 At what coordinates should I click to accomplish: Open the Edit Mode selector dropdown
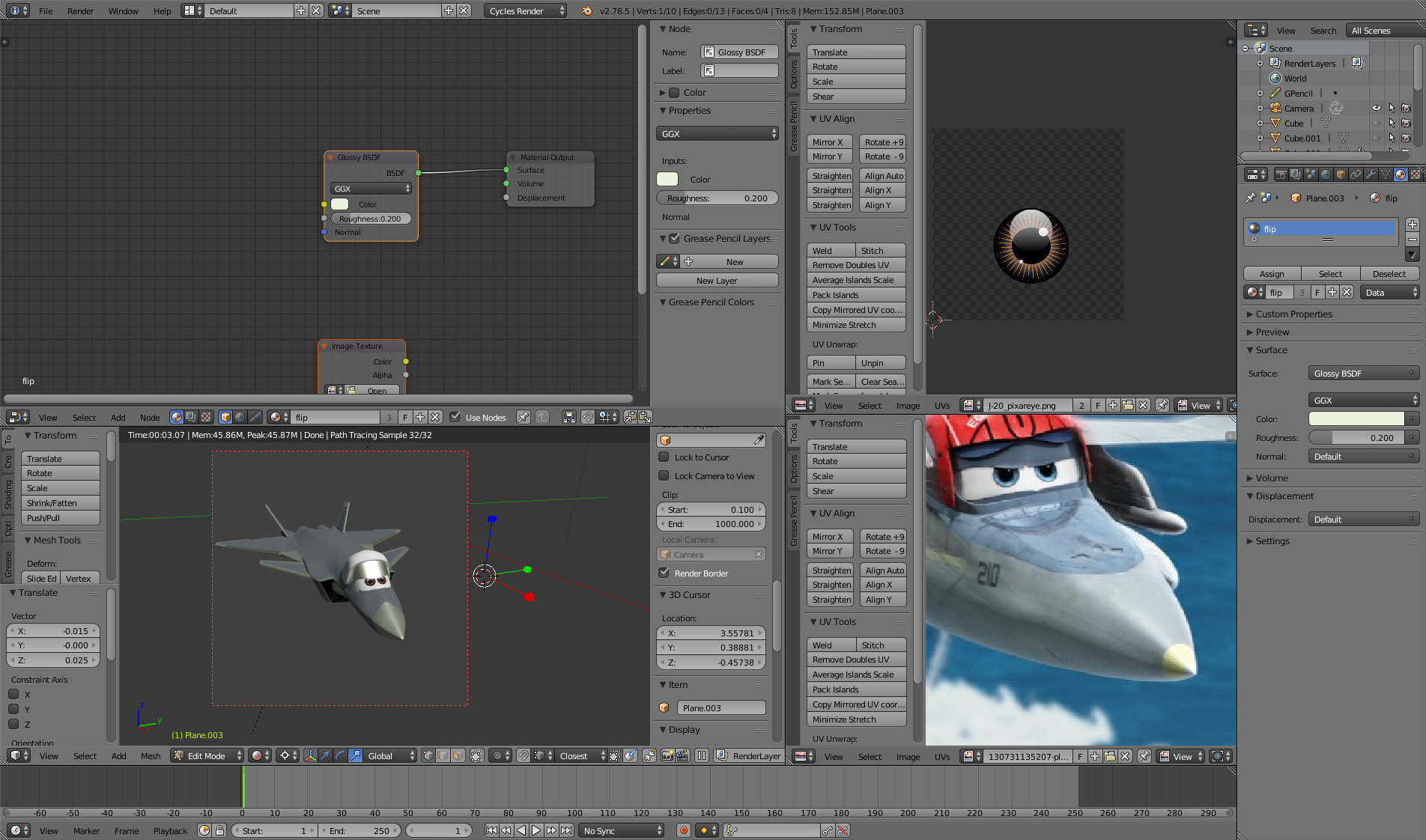pyautogui.click(x=207, y=756)
